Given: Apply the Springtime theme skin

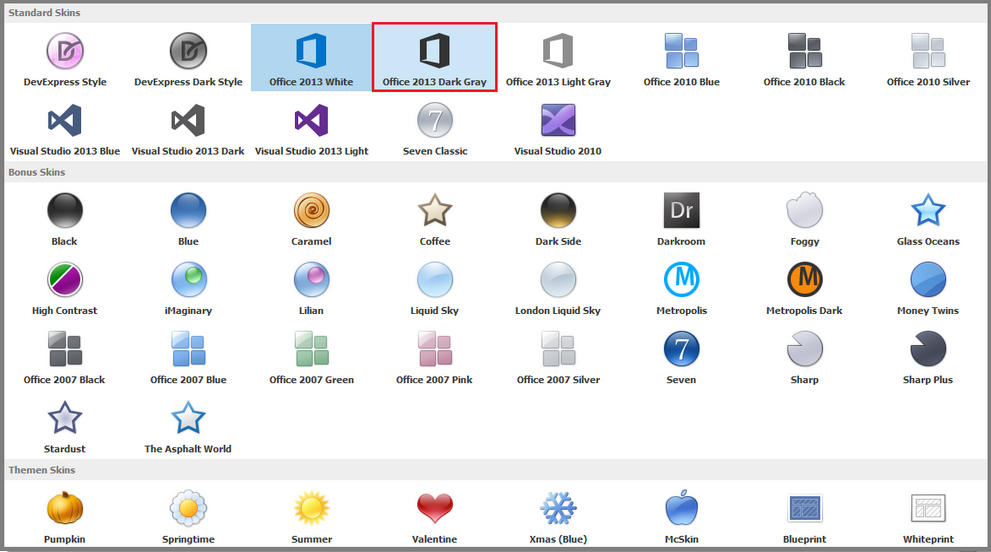Looking at the screenshot, I should coord(188,516).
